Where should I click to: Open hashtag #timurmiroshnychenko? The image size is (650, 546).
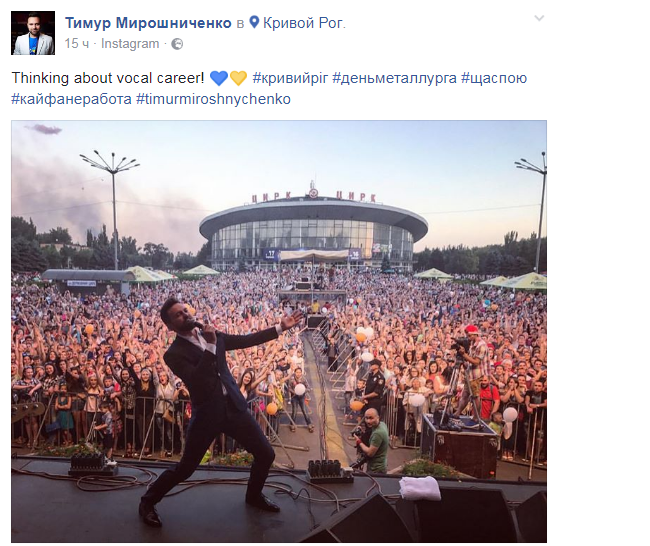coord(213,99)
